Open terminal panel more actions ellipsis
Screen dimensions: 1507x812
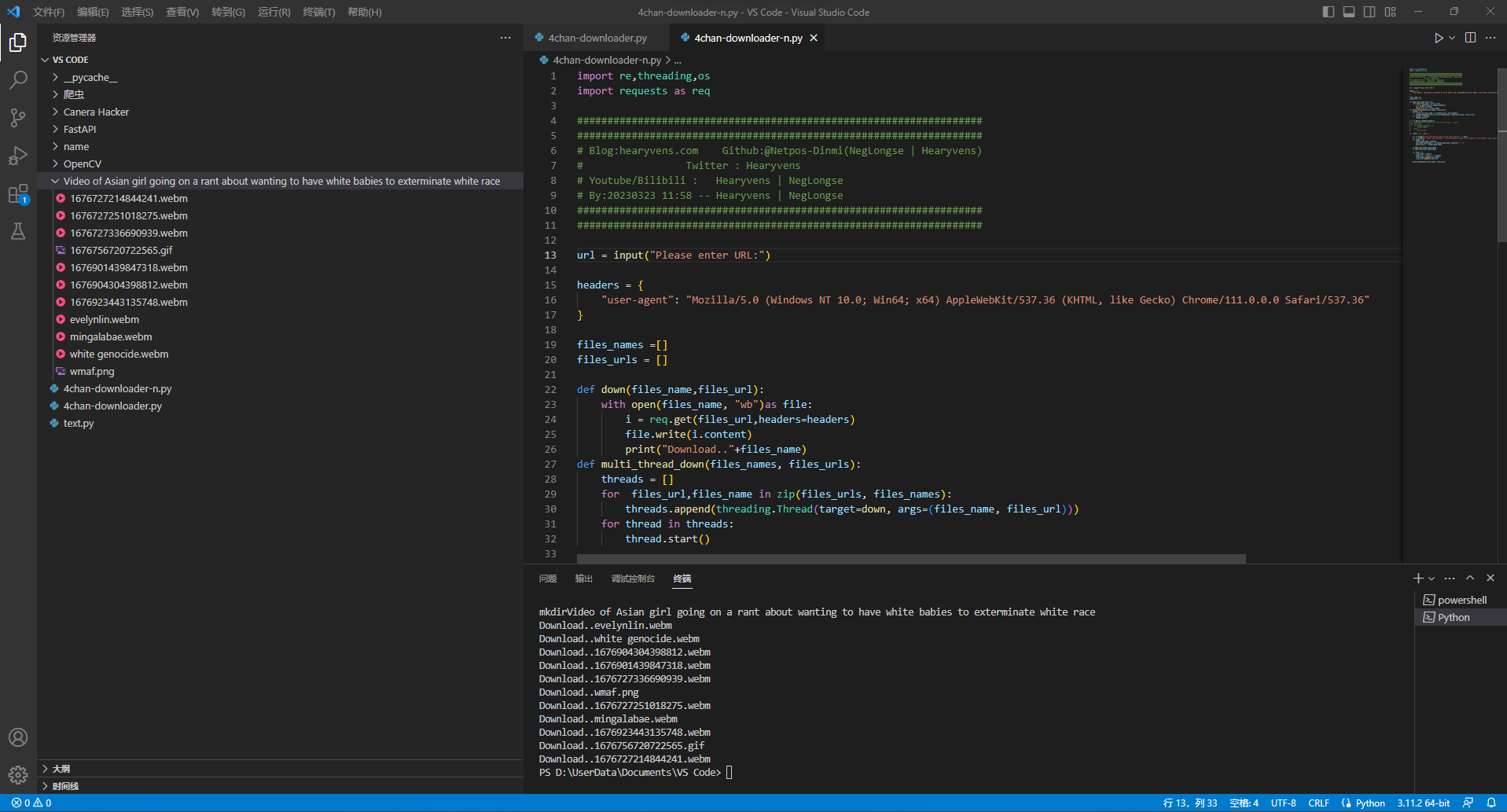tap(1450, 578)
